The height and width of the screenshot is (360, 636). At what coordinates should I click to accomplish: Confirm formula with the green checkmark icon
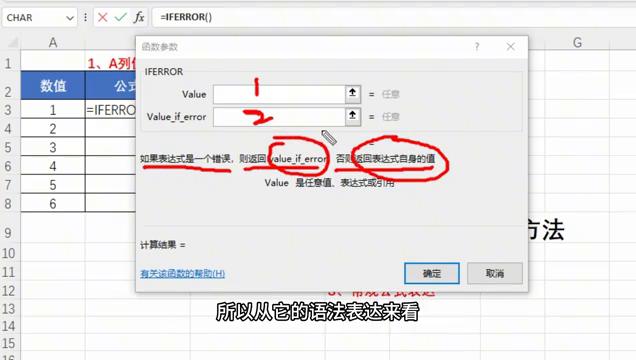[120, 17]
